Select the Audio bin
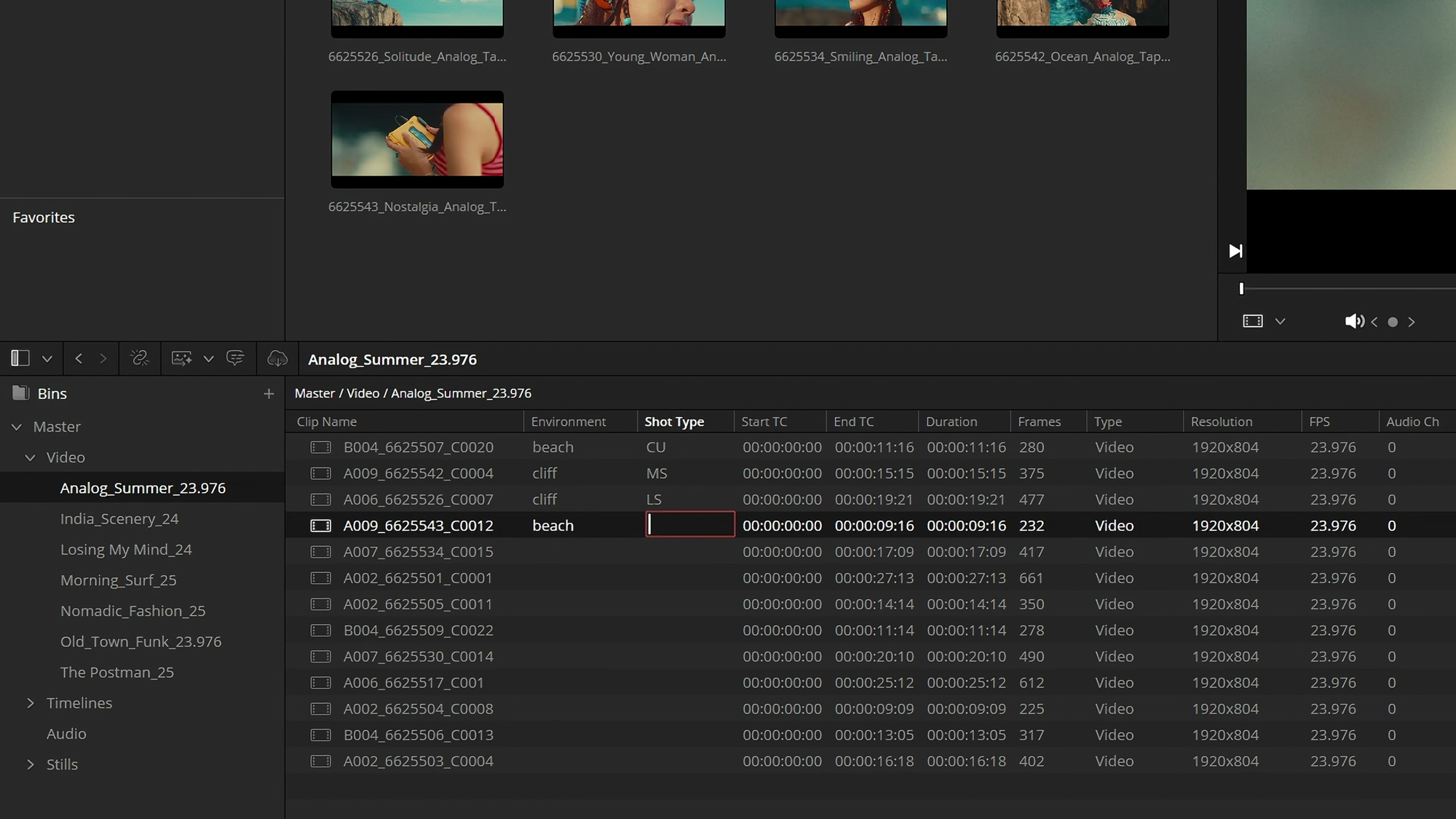Image resolution: width=1456 pixels, height=819 pixels. 66,734
